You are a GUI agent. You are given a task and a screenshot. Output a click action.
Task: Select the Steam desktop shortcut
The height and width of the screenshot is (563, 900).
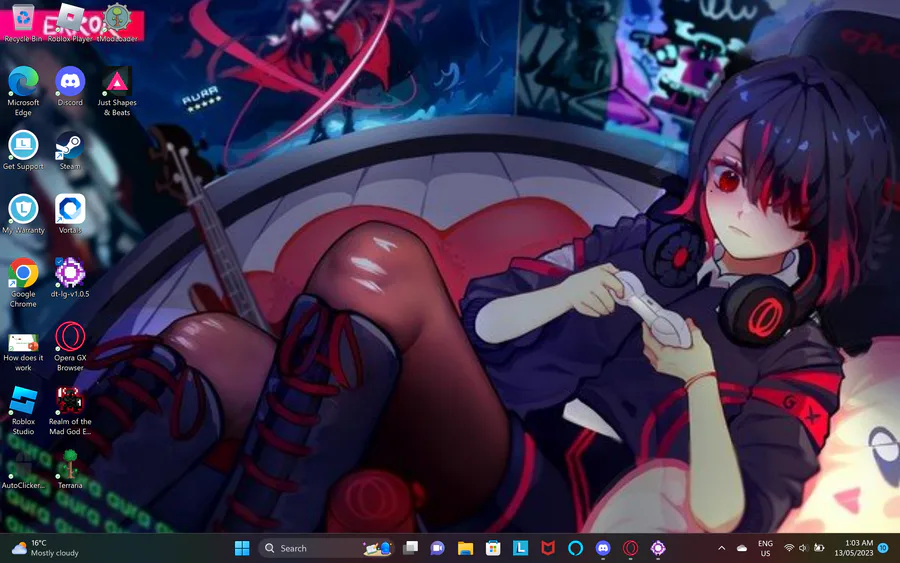coord(70,150)
